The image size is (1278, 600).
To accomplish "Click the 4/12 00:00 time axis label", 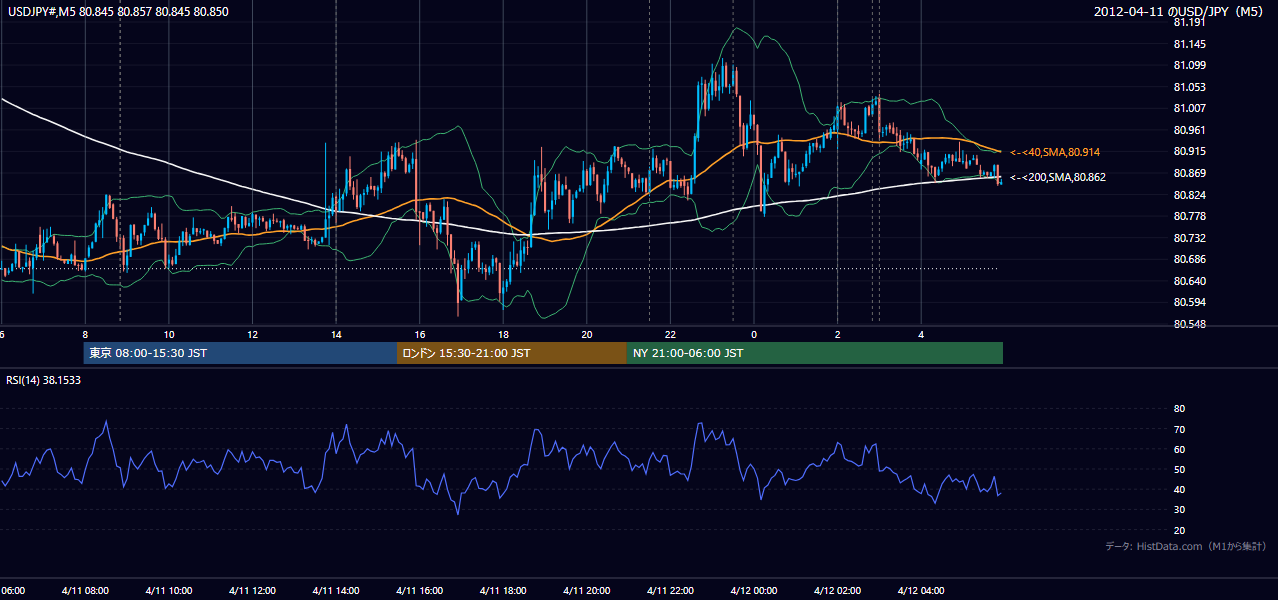I will click(754, 590).
